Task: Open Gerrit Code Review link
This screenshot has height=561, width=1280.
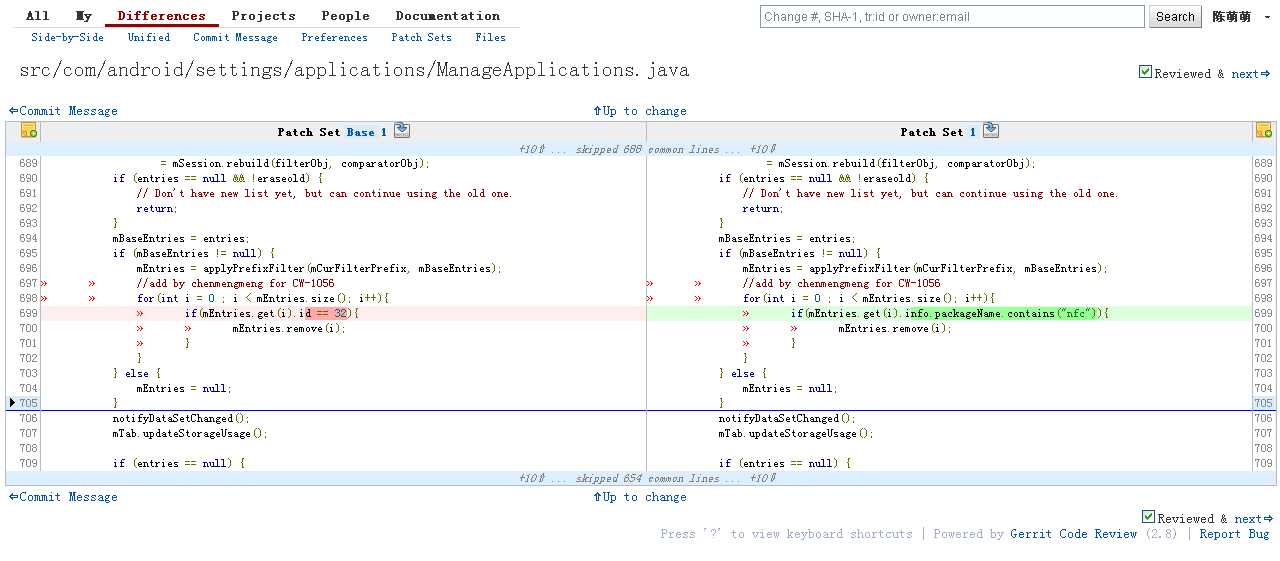Action: 1074,534
